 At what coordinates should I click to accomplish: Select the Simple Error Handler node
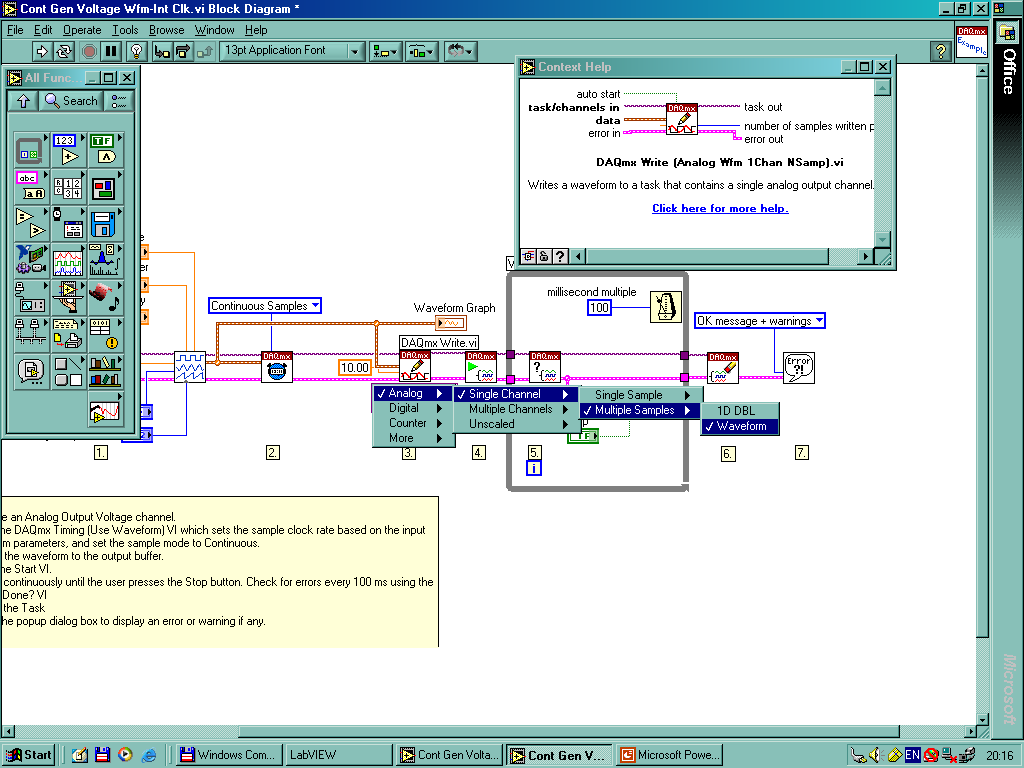coord(799,368)
